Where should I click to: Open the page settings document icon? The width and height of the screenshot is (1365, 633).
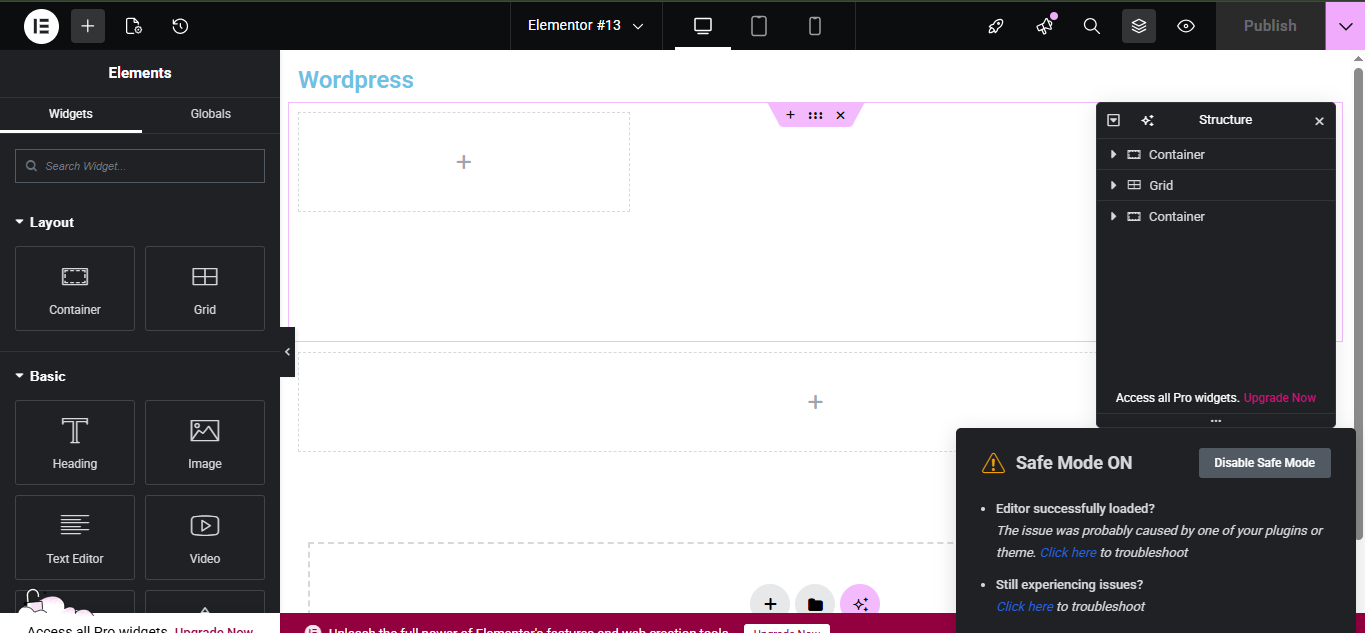pos(133,26)
